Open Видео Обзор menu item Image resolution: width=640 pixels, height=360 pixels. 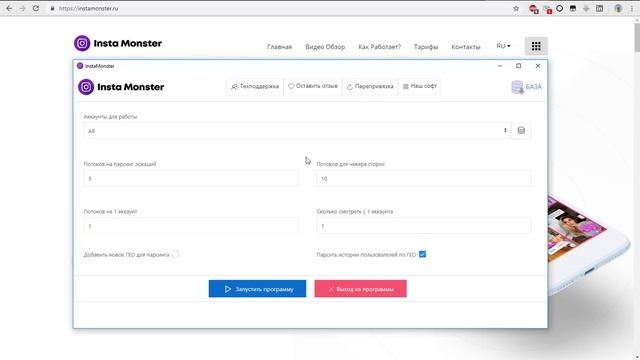click(x=325, y=47)
